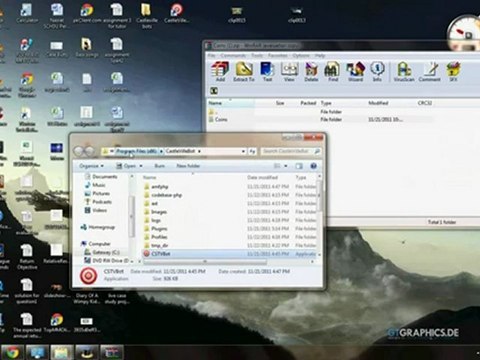
Task: Open the Favorites menu in WinRAR
Action: coord(278,55)
